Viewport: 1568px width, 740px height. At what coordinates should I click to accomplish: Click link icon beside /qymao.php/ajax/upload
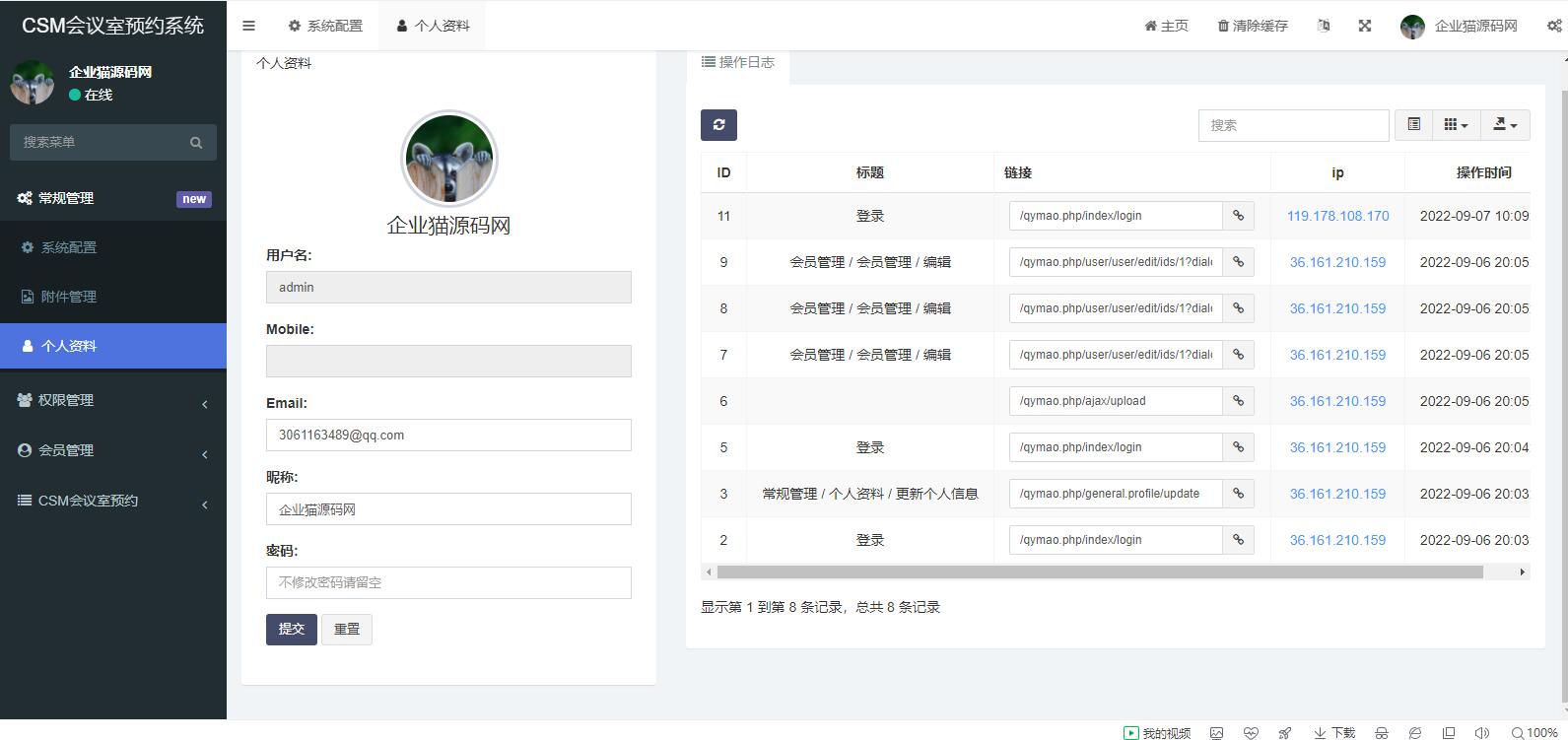(x=1238, y=401)
